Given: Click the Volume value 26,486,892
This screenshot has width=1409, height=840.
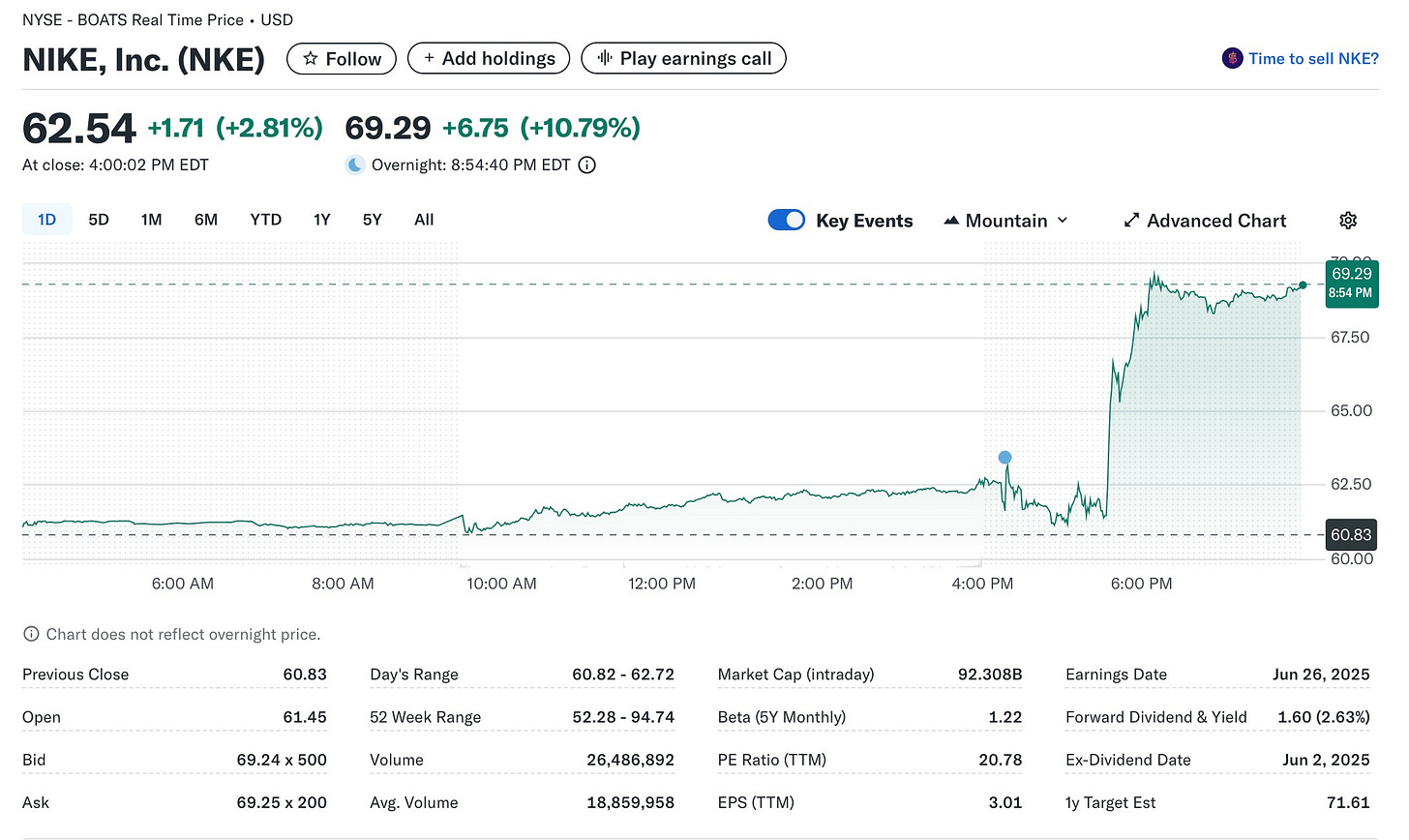Looking at the screenshot, I should 630,760.
